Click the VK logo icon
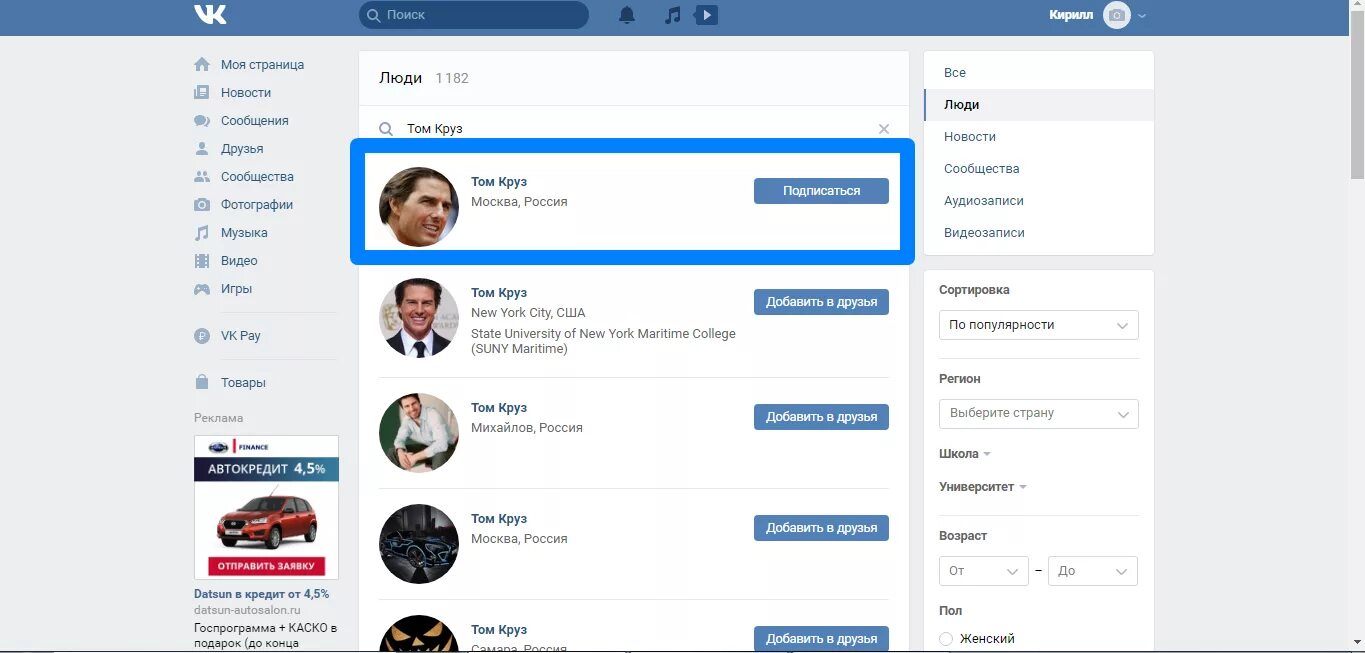 (210, 14)
